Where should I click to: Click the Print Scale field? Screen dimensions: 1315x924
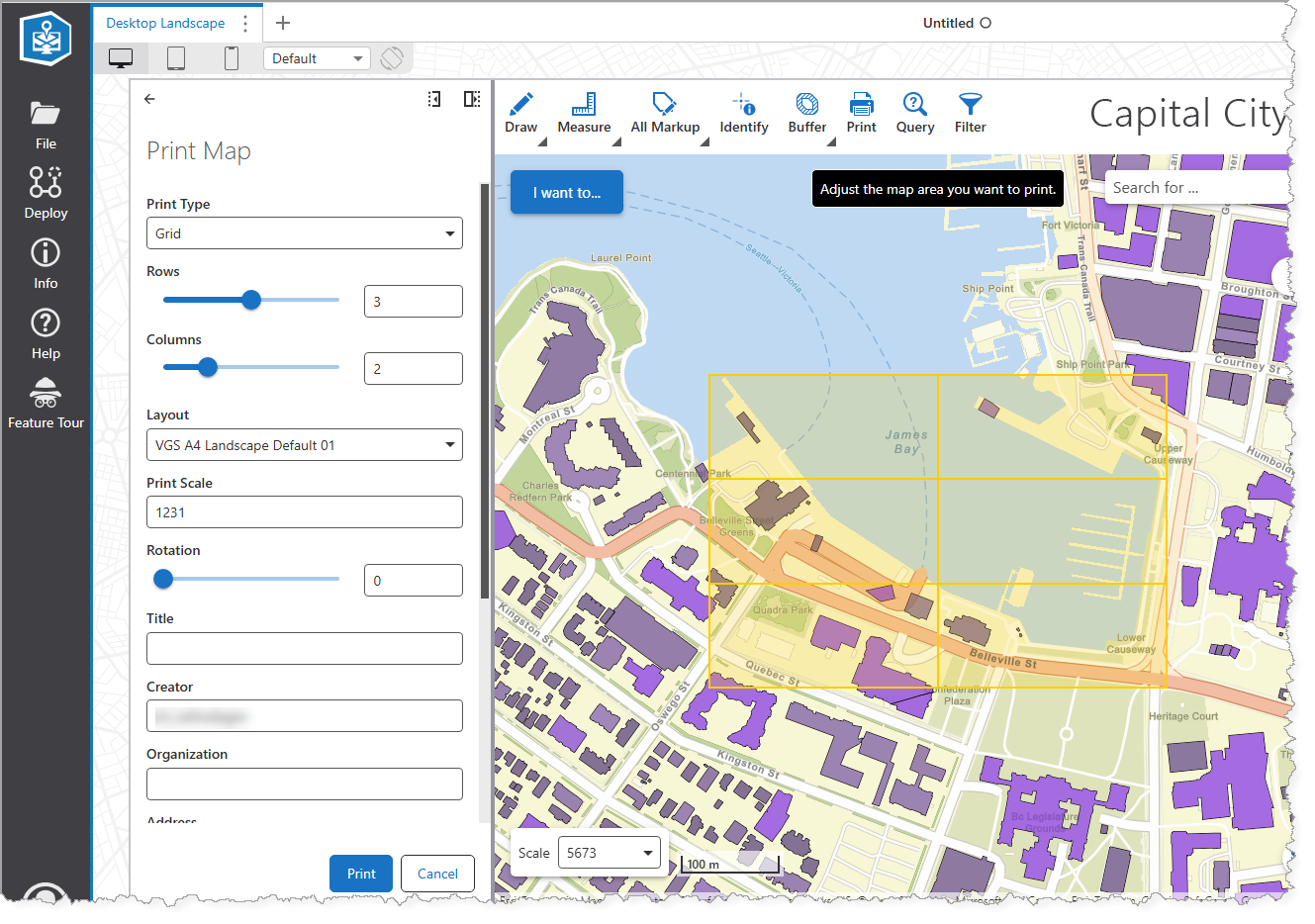tap(305, 512)
